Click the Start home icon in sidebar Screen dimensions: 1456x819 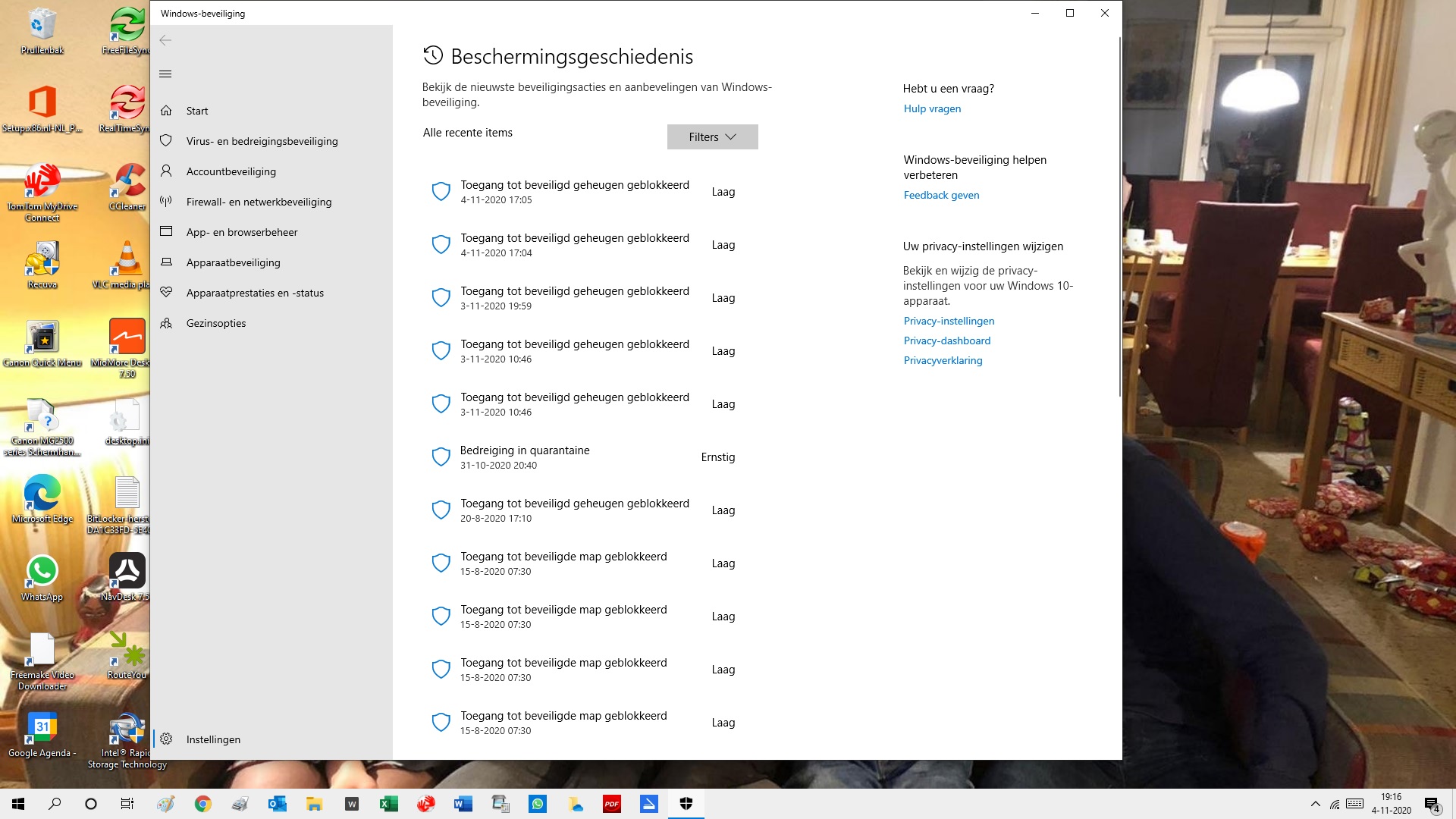(166, 111)
